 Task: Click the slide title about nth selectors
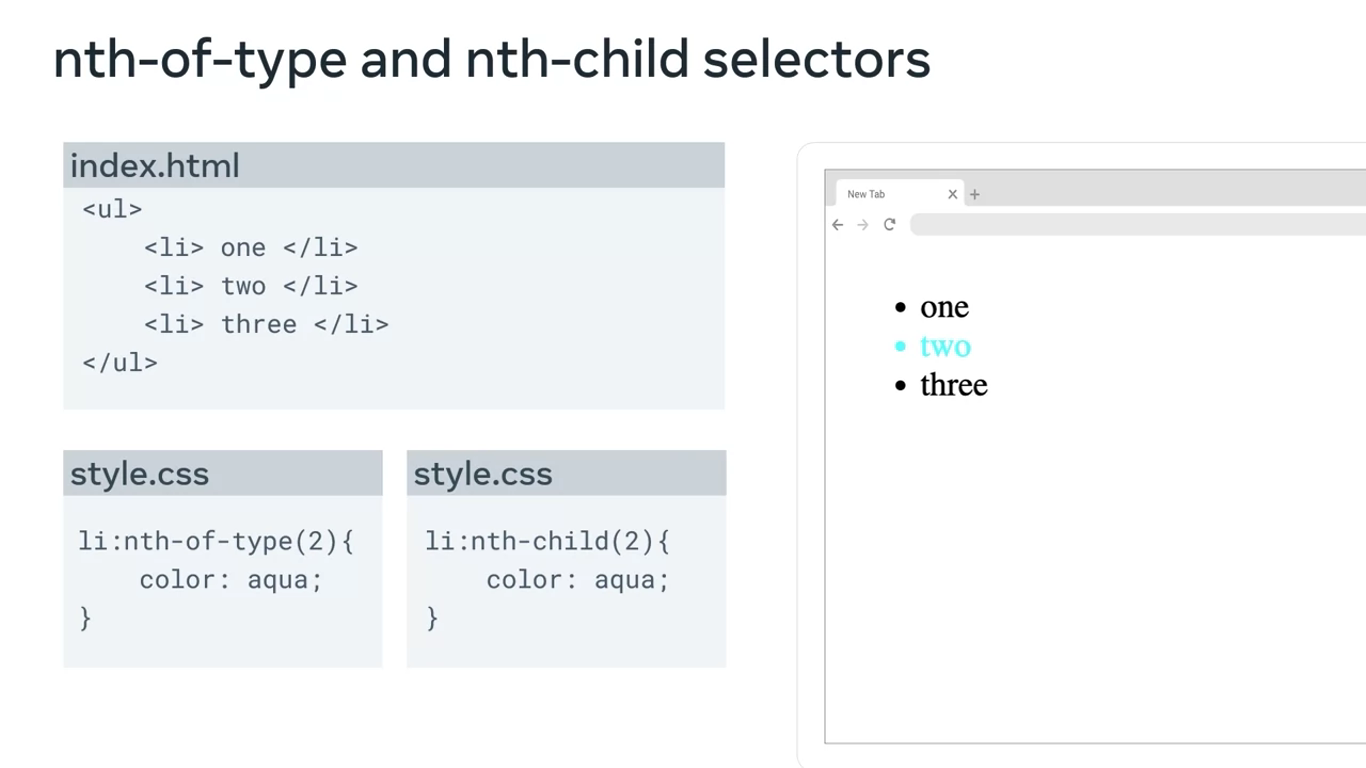(491, 60)
